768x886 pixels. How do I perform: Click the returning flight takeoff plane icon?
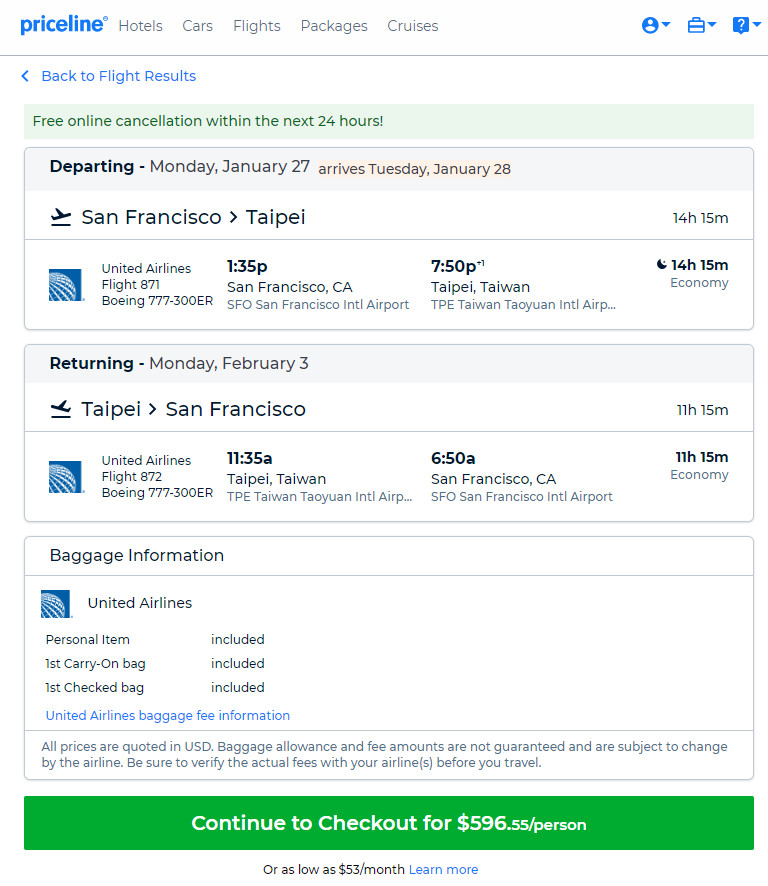coord(61,409)
